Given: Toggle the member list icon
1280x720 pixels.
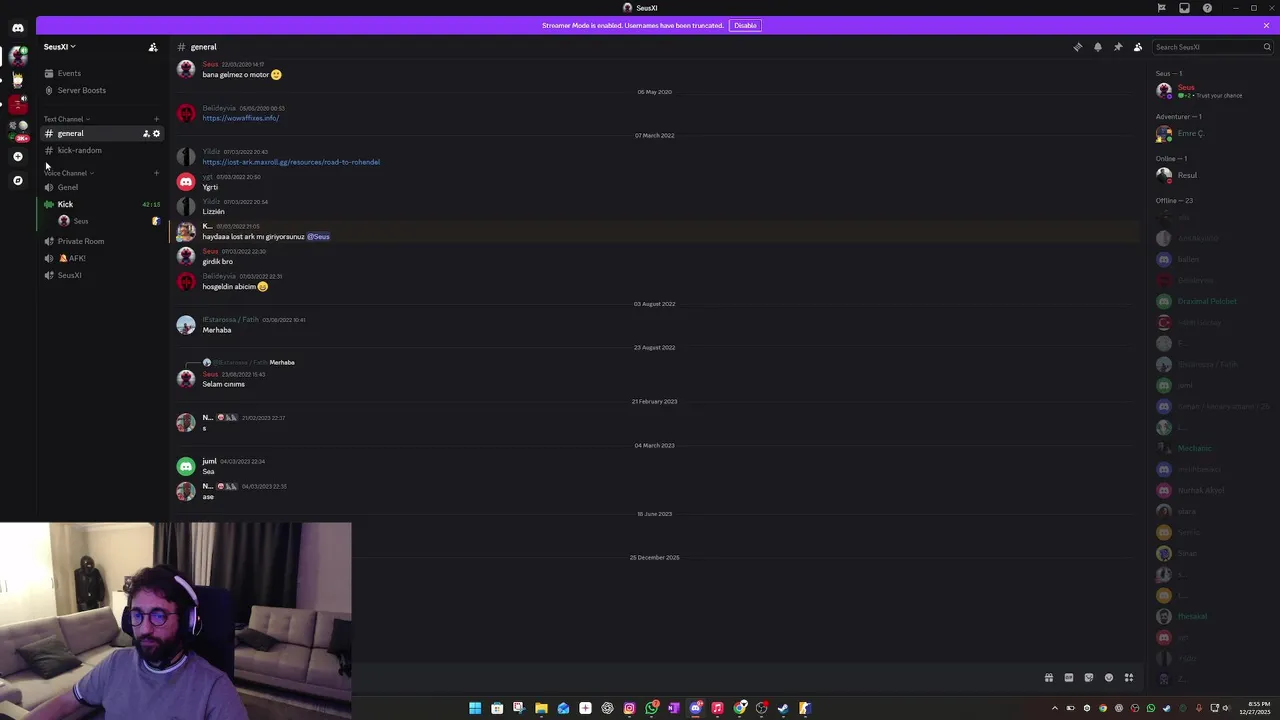Looking at the screenshot, I should (x=1138, y=47).
